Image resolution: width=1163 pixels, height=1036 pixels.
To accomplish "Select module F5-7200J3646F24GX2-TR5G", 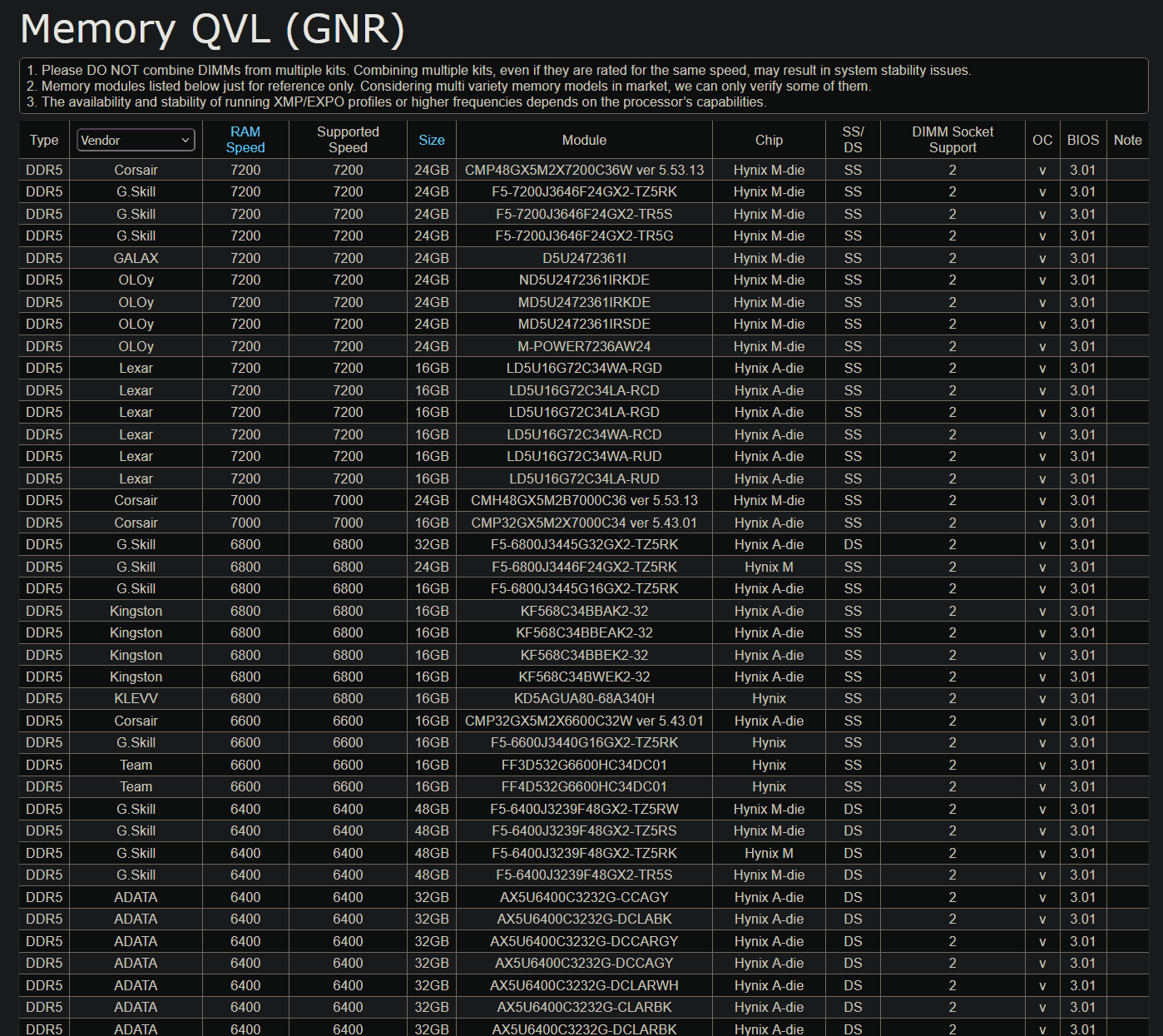I will (584, 235).
